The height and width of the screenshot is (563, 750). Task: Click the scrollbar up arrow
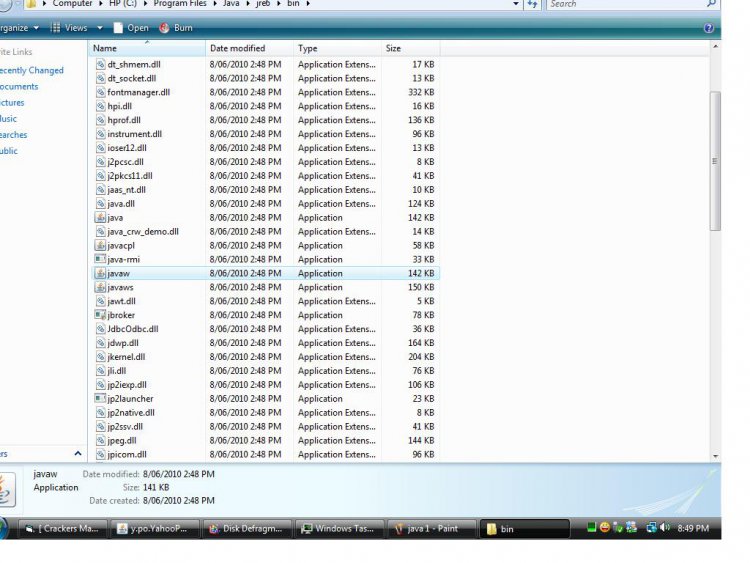pos(715,46)
